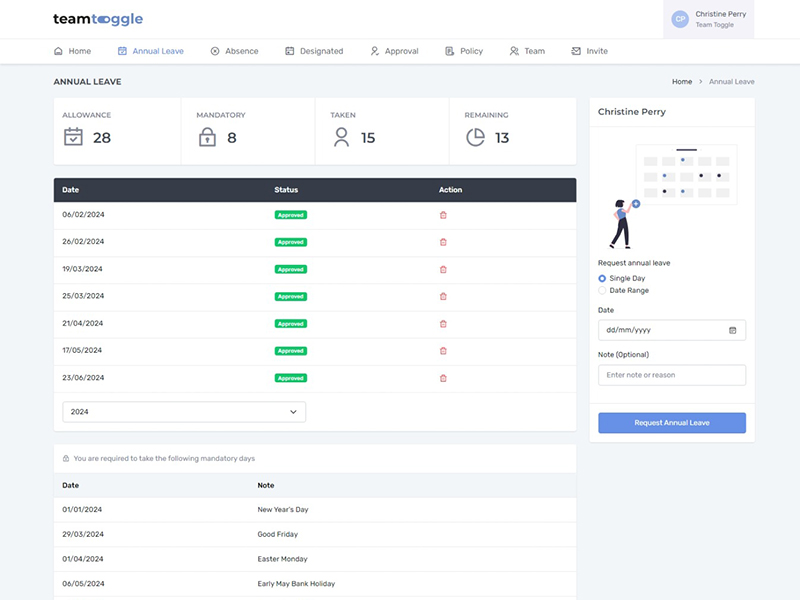Delete the 26/02/2024 leave entry
Image resolution: width=800 pixels, height=600 pixels.
pos(443,242)
